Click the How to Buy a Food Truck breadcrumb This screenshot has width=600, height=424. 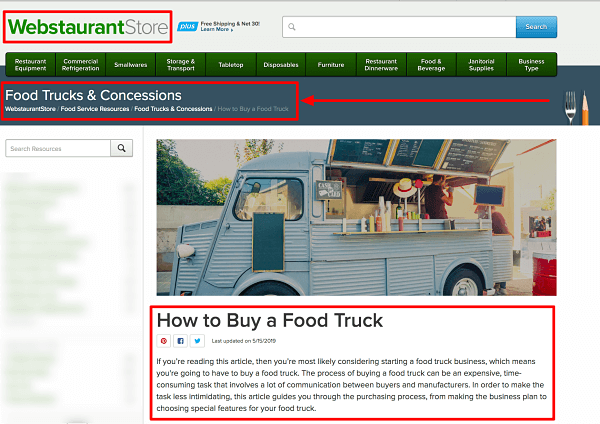pos(253,109)
